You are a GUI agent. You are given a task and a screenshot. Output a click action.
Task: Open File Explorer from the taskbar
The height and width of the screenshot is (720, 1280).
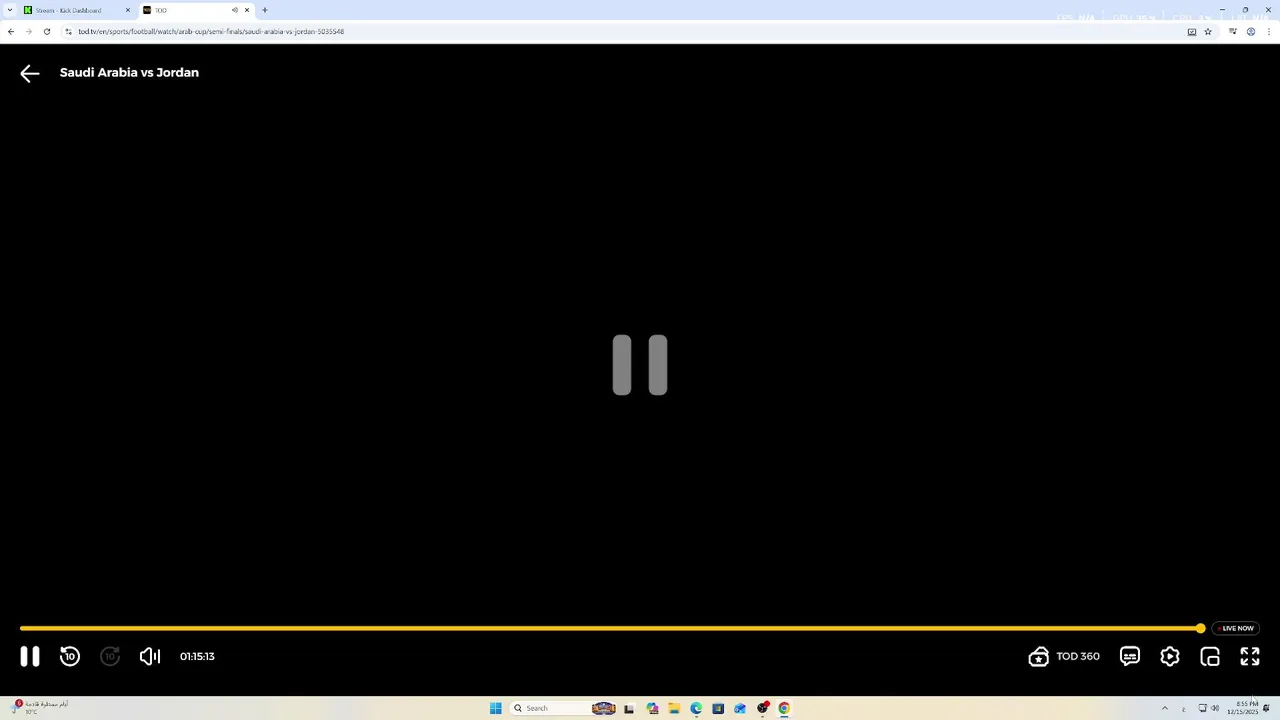click(674, 708)
